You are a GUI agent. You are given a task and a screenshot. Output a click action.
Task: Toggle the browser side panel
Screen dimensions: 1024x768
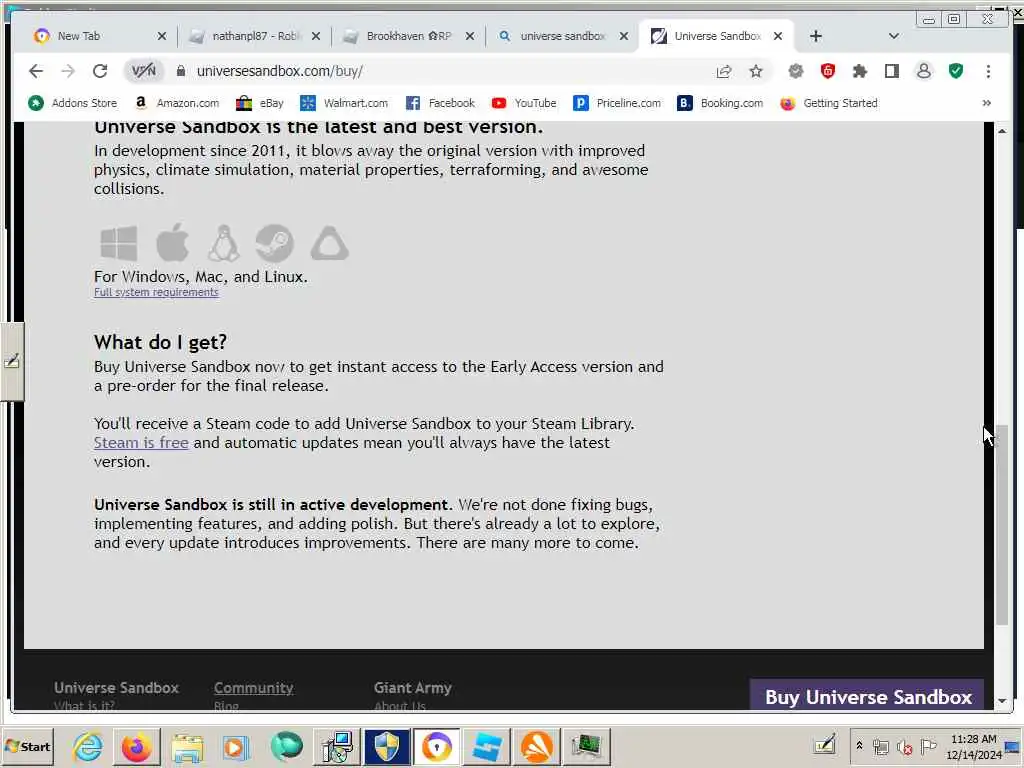(891, 71)
